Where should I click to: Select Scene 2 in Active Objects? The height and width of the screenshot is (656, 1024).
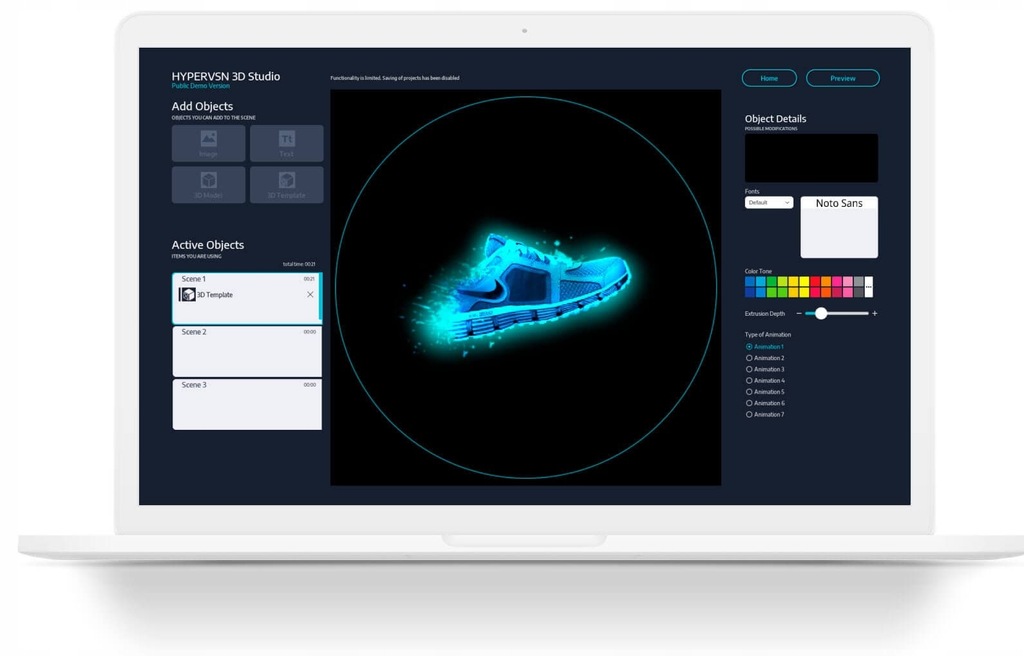click(247, 352)
